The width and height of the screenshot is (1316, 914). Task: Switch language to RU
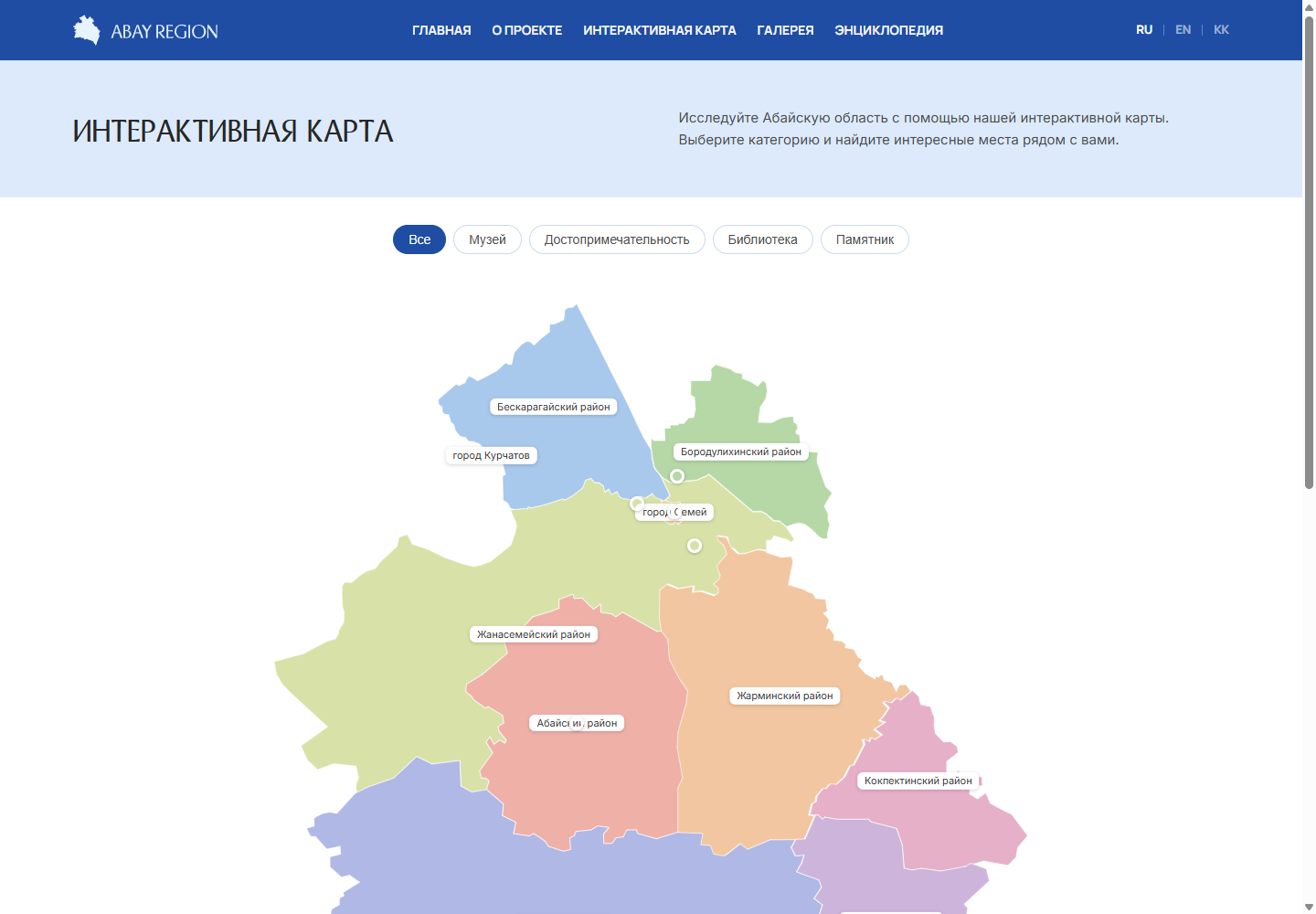coord(1144,30)
